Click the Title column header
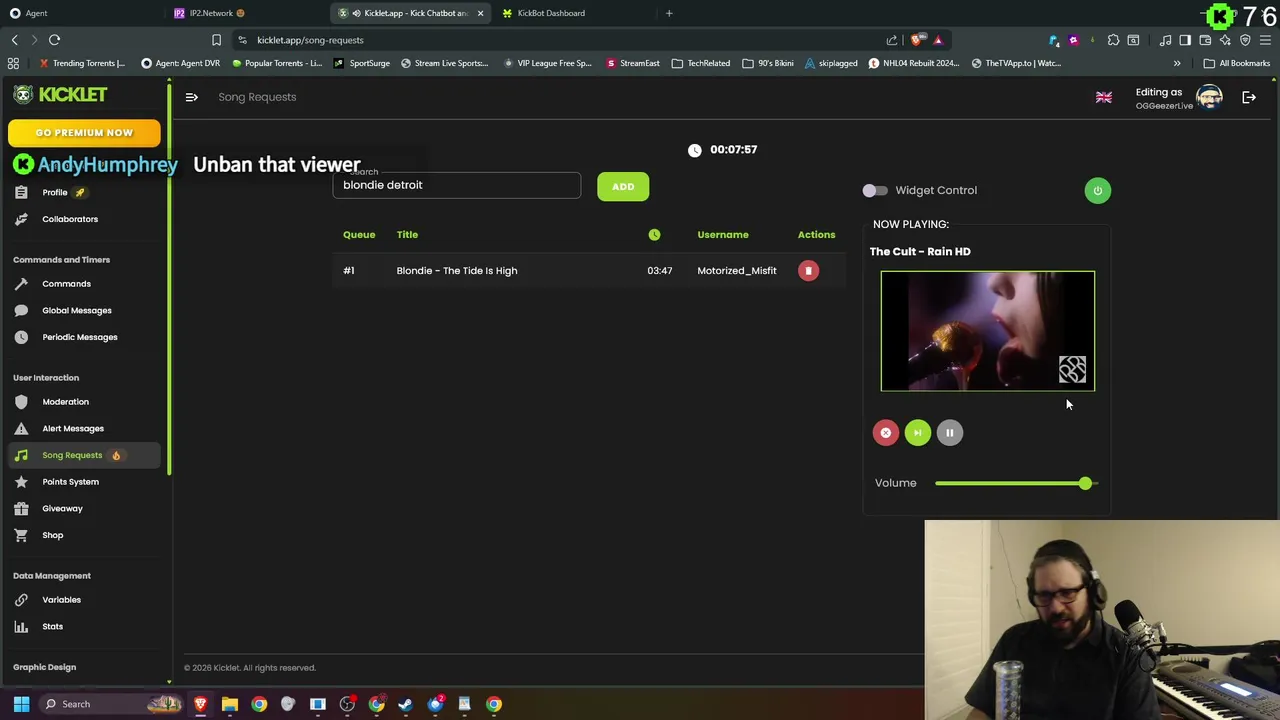The height and width of the screenshot is (720, 1280). coord(407,235)
